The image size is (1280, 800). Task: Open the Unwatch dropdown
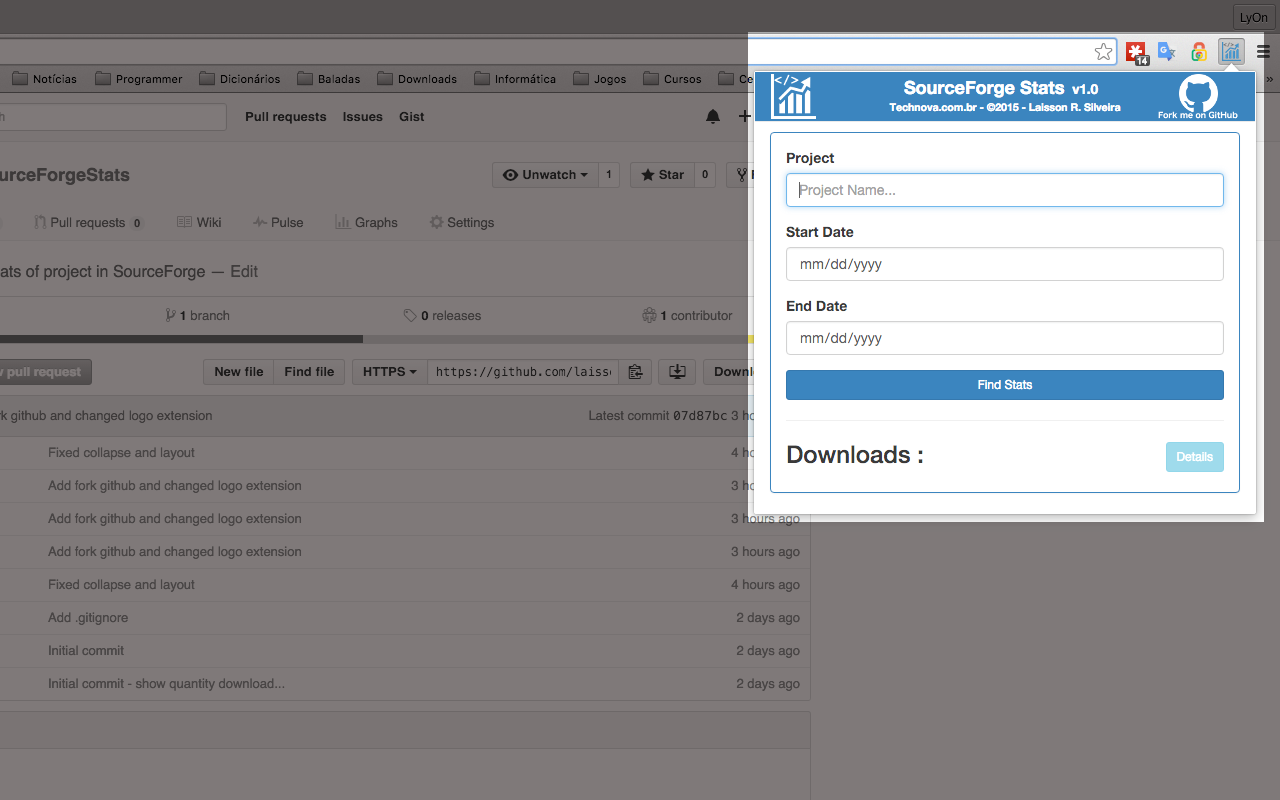(544, 174)
